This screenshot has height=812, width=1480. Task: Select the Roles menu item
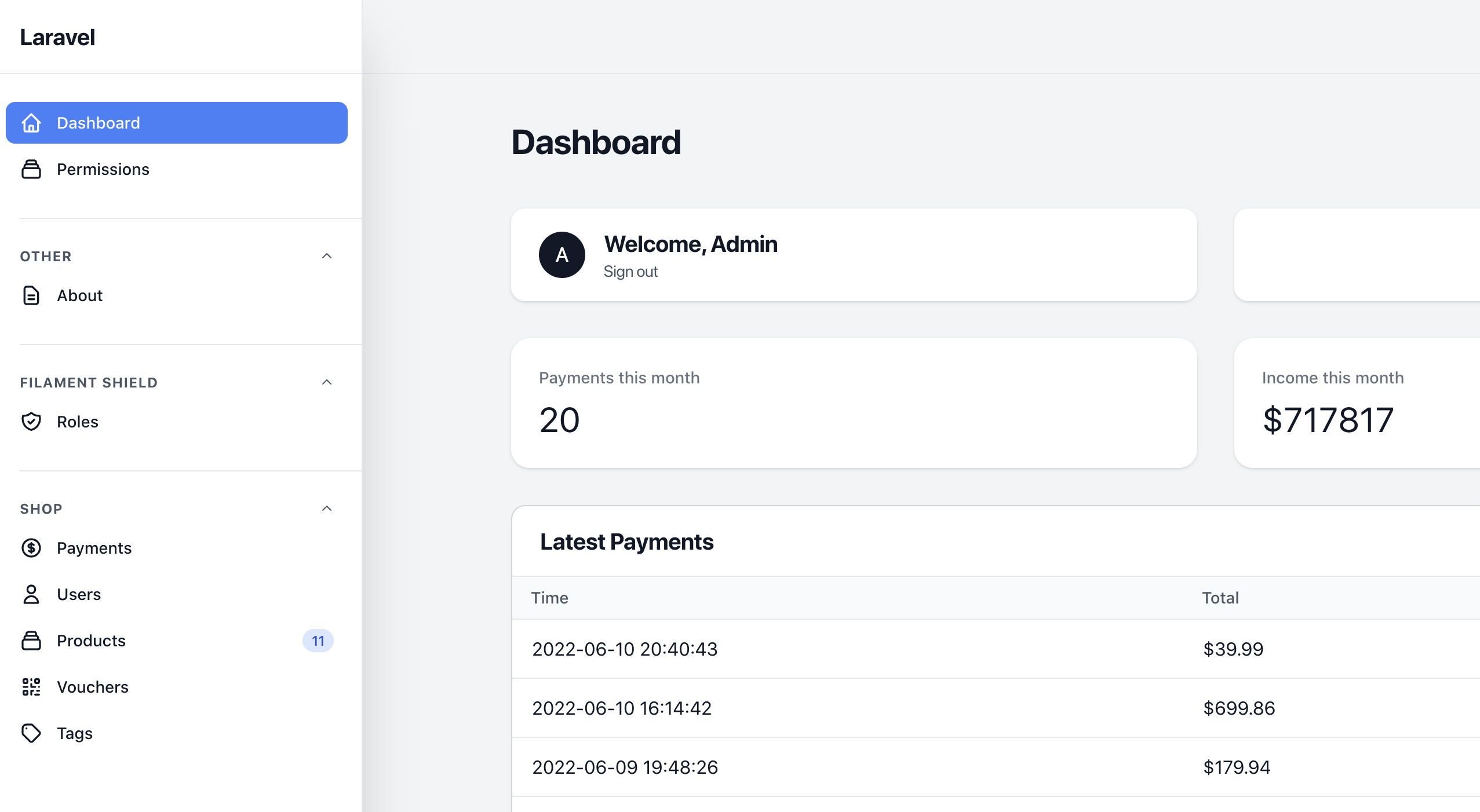[77, 421]
